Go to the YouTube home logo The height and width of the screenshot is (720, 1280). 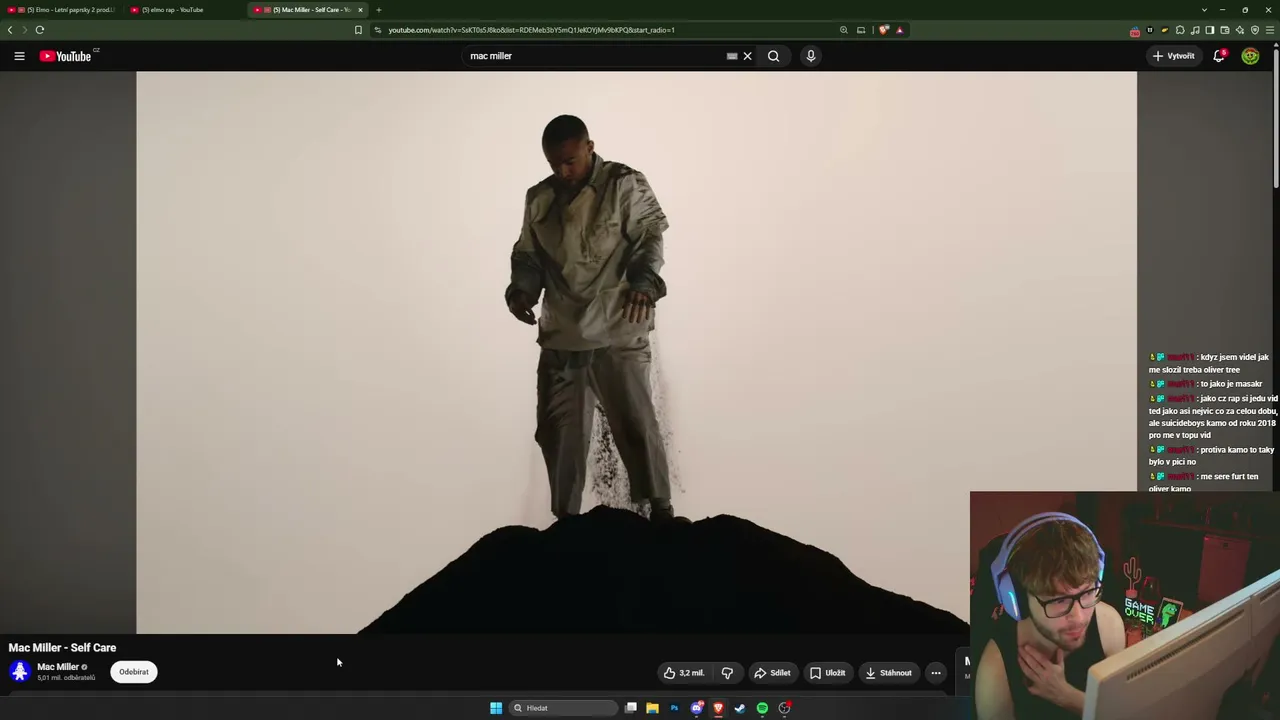66,56
